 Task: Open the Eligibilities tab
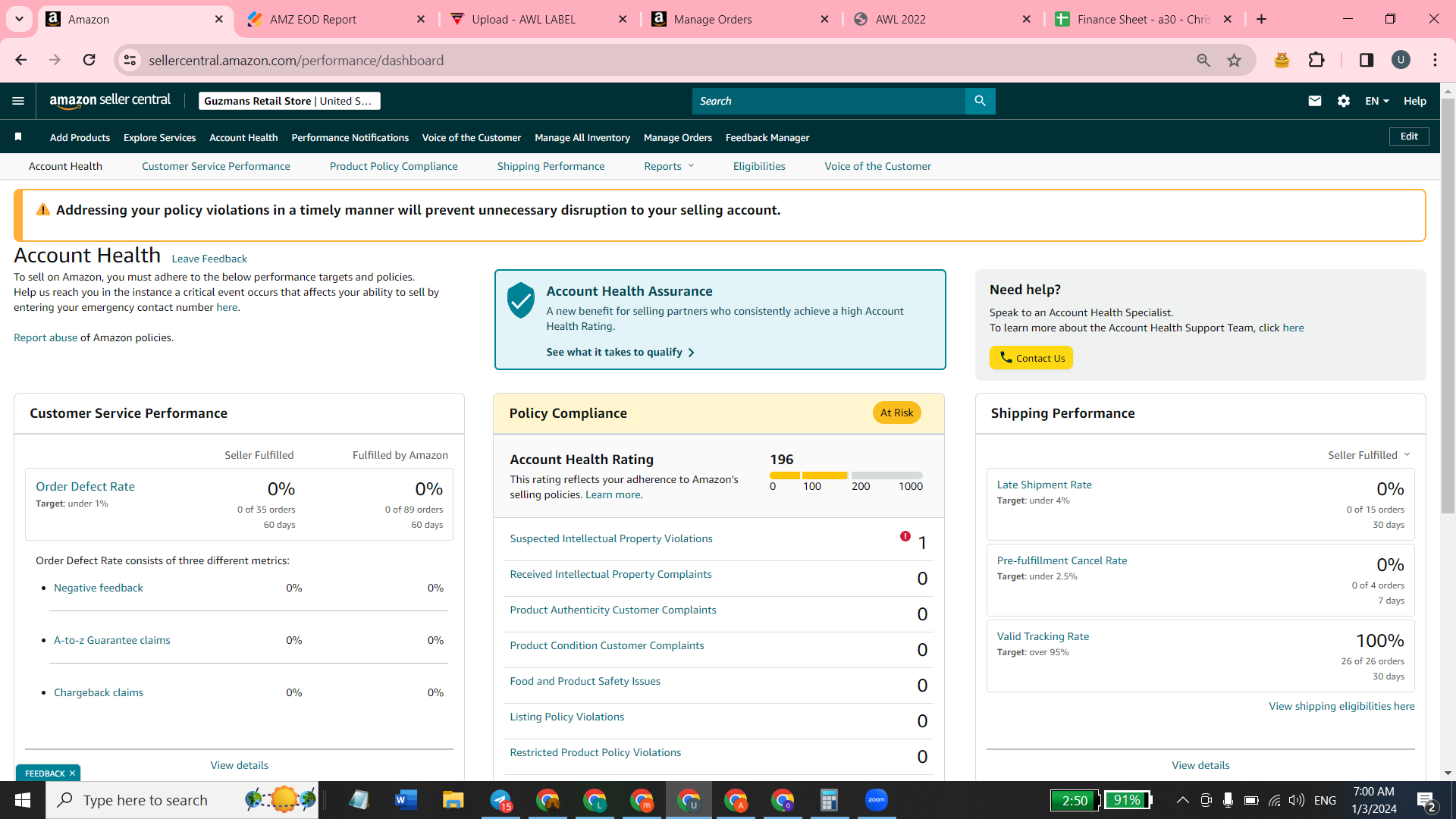tap(759, 166)
